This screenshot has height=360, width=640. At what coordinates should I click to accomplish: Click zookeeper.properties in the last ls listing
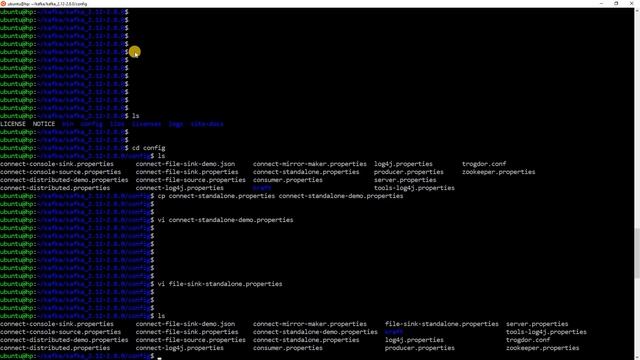[543, 348]
